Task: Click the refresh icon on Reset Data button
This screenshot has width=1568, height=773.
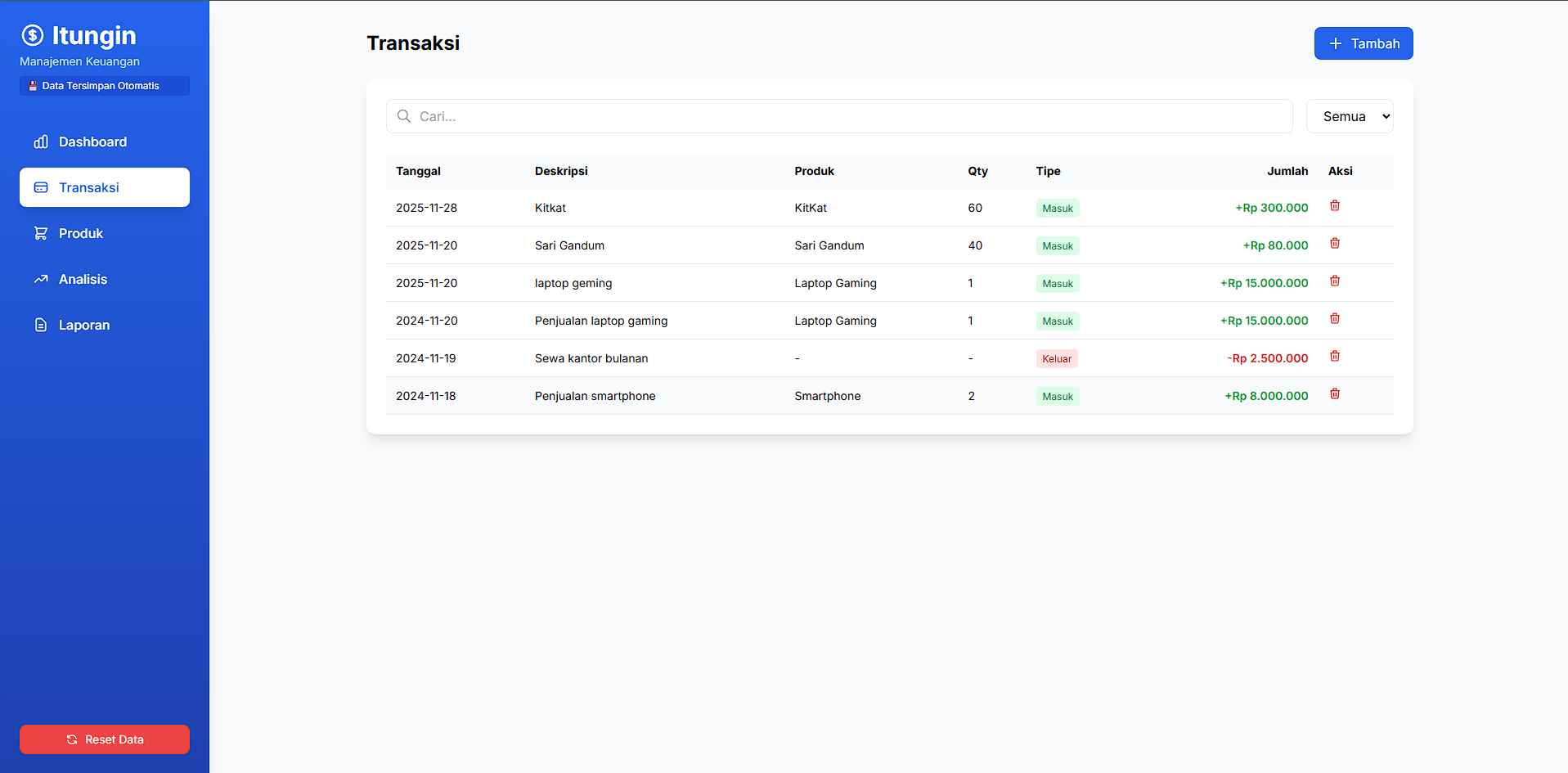Action: 72,739
